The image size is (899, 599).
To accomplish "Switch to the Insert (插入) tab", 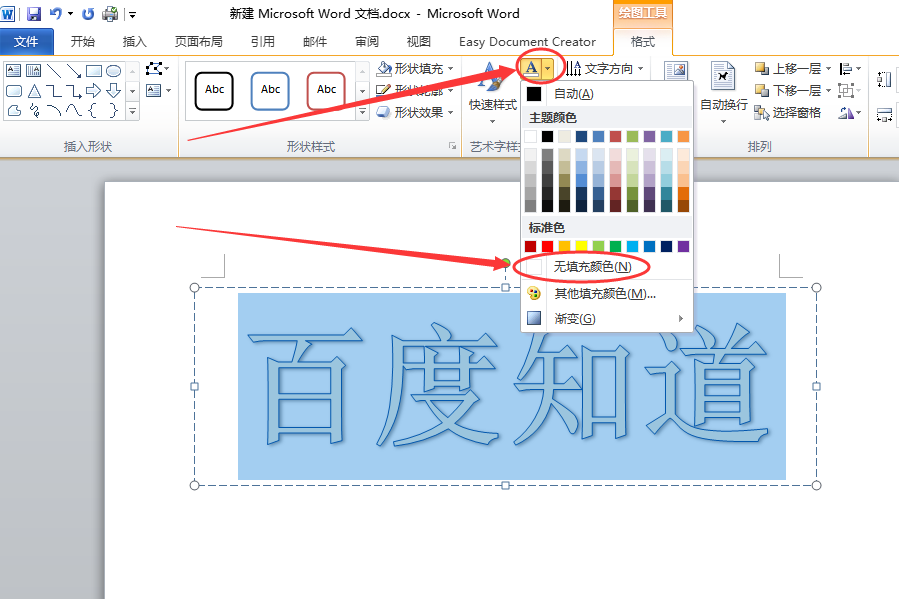I will 135,42.
